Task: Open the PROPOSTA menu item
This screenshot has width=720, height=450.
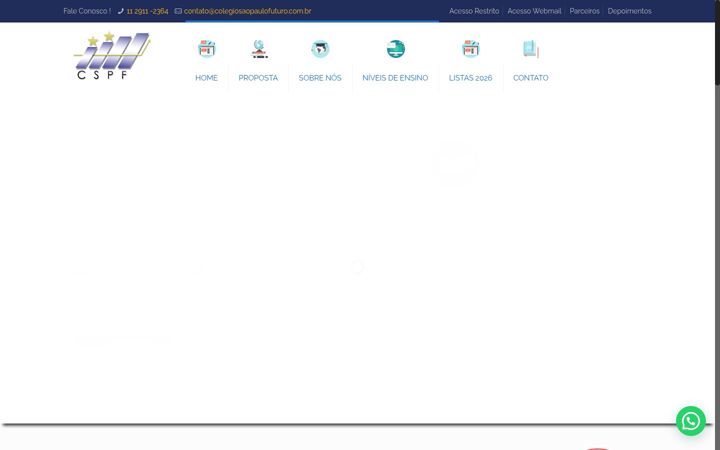Action: pos(258,78)
